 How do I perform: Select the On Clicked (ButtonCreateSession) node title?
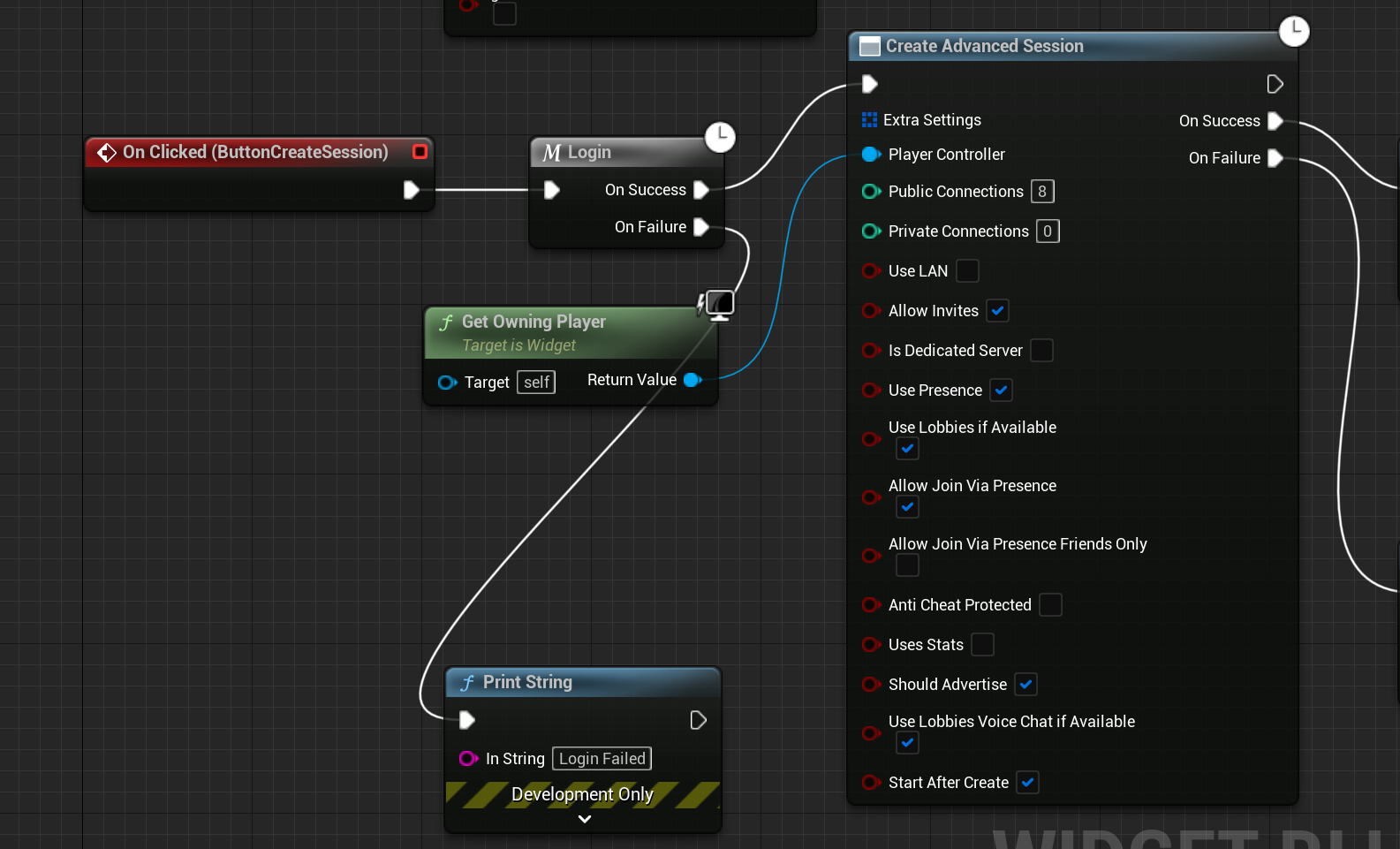pyautogui.click(x=255, y=152)
